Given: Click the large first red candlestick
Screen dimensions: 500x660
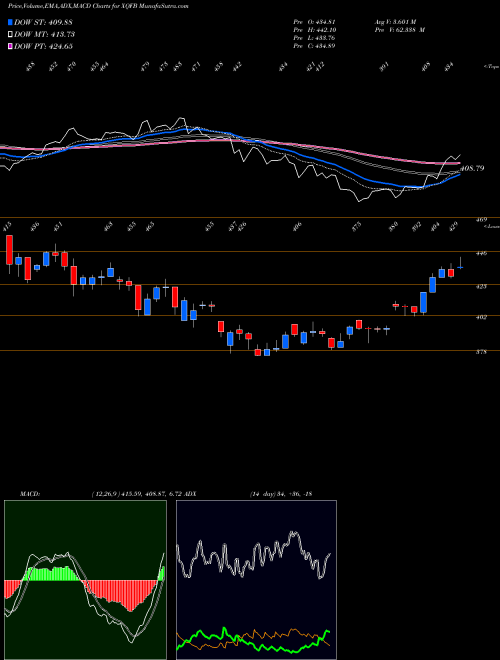Looking at the screenshot, I should [x=9, y=250].
